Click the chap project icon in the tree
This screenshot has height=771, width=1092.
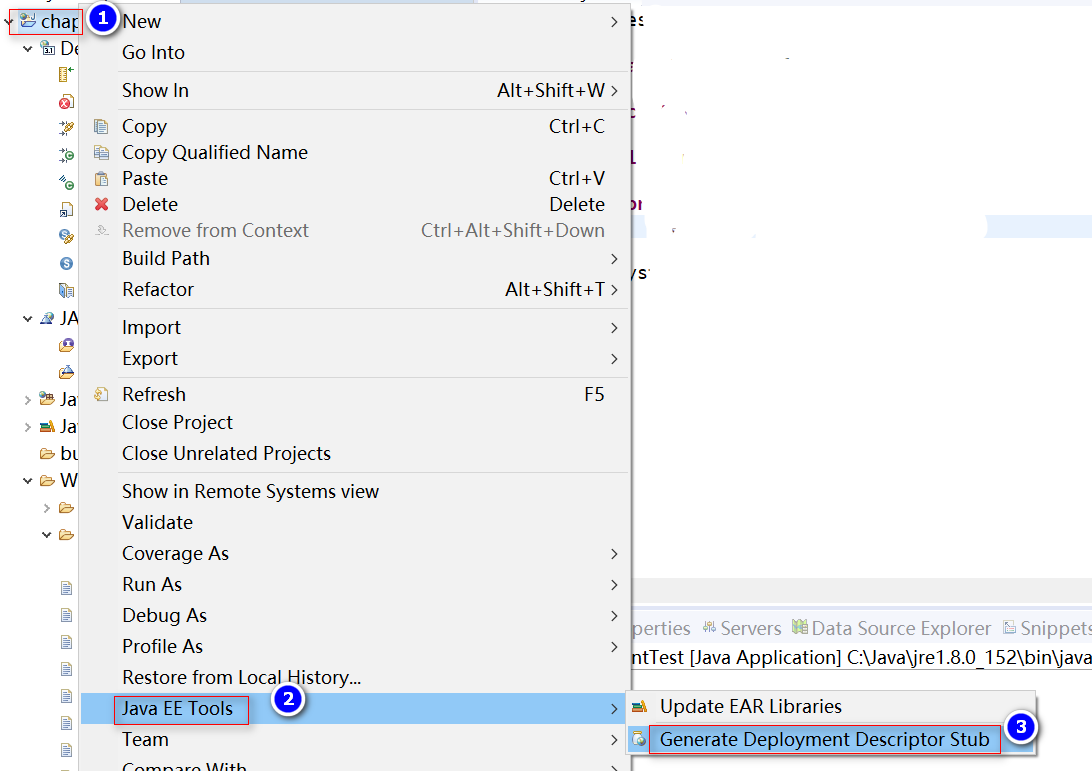coord(28,21)
